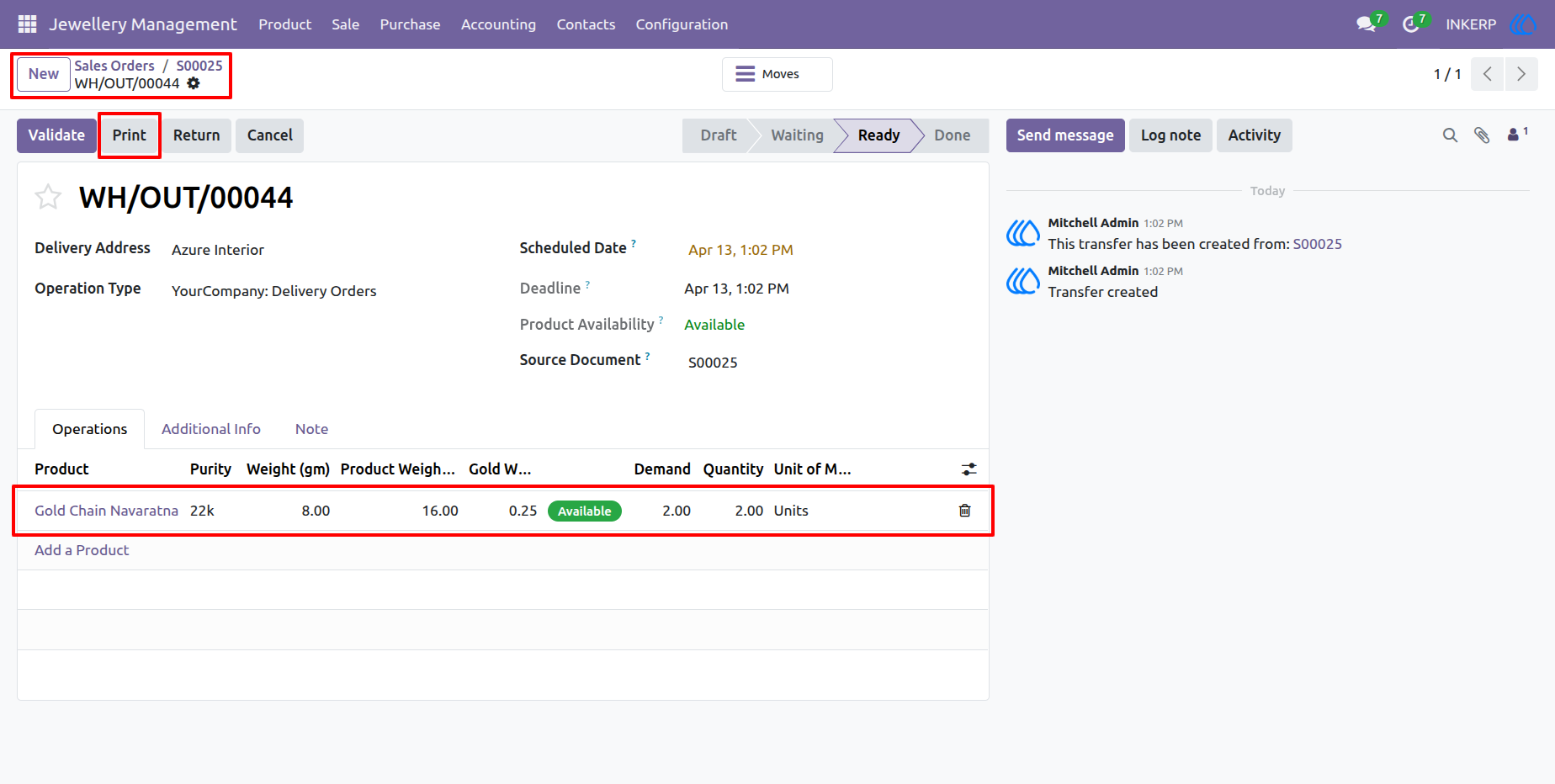Go to next record arrow
The width and height of the screenshot is (1555, 784).
[1521, 74]
